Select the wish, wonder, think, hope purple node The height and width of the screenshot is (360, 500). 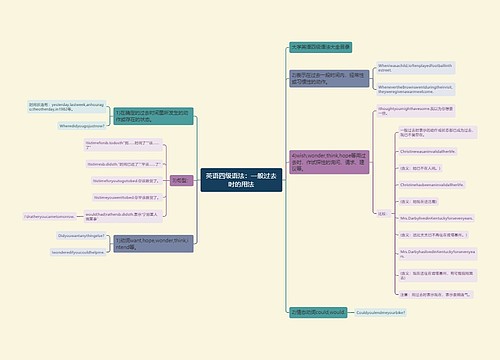[329, 162]
